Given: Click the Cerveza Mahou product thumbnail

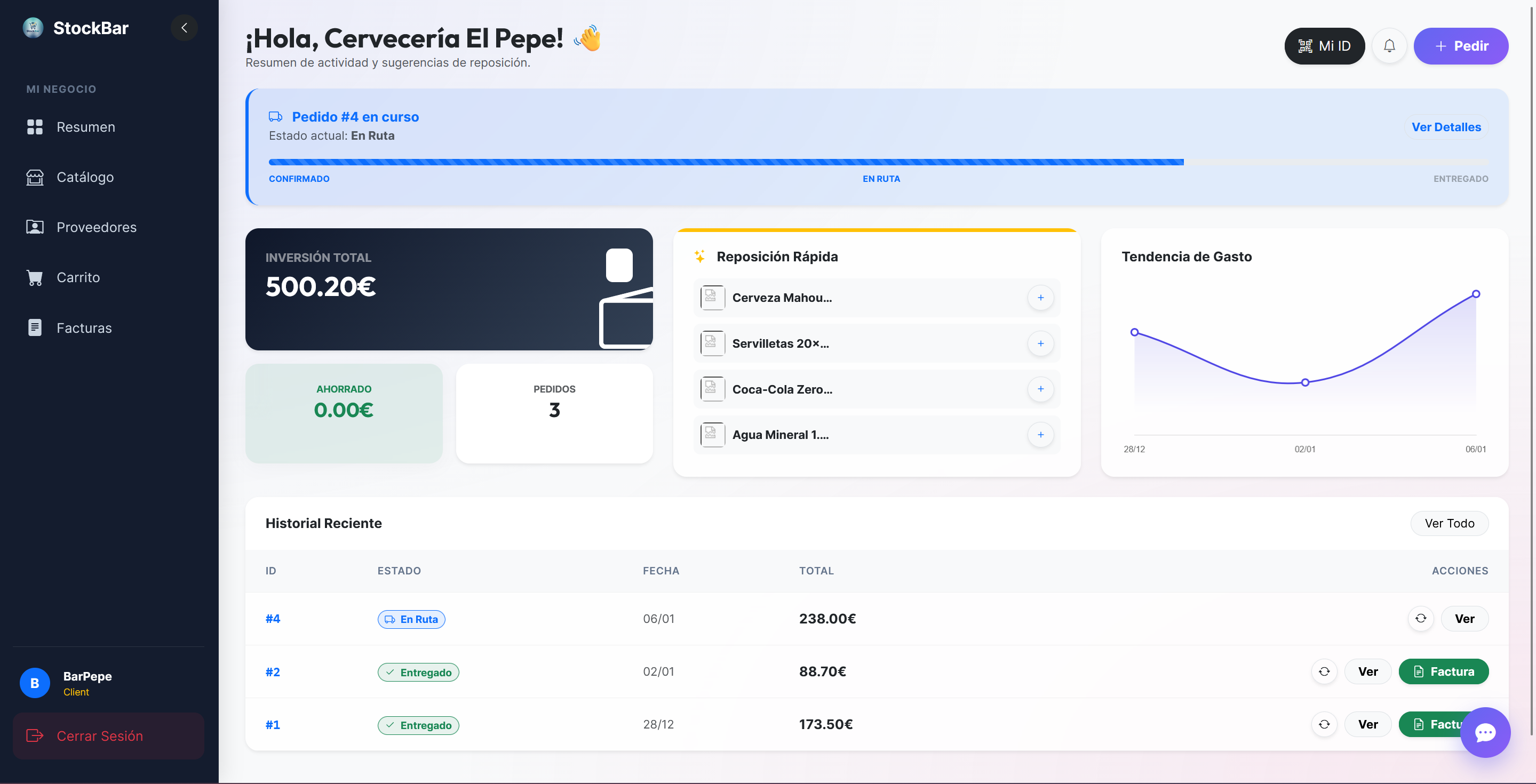Looking at the screenshot, I should (713, 298).
